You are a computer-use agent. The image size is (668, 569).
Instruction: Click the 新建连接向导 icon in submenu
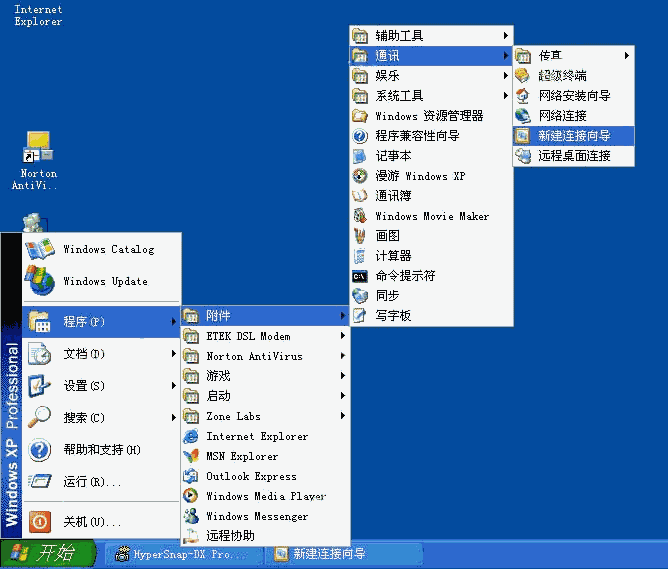[x=522, y=135]
